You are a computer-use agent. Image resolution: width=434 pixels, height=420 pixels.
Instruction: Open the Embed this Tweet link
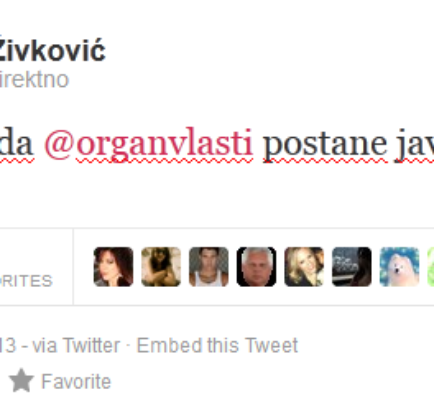click(x=217, y=345)
